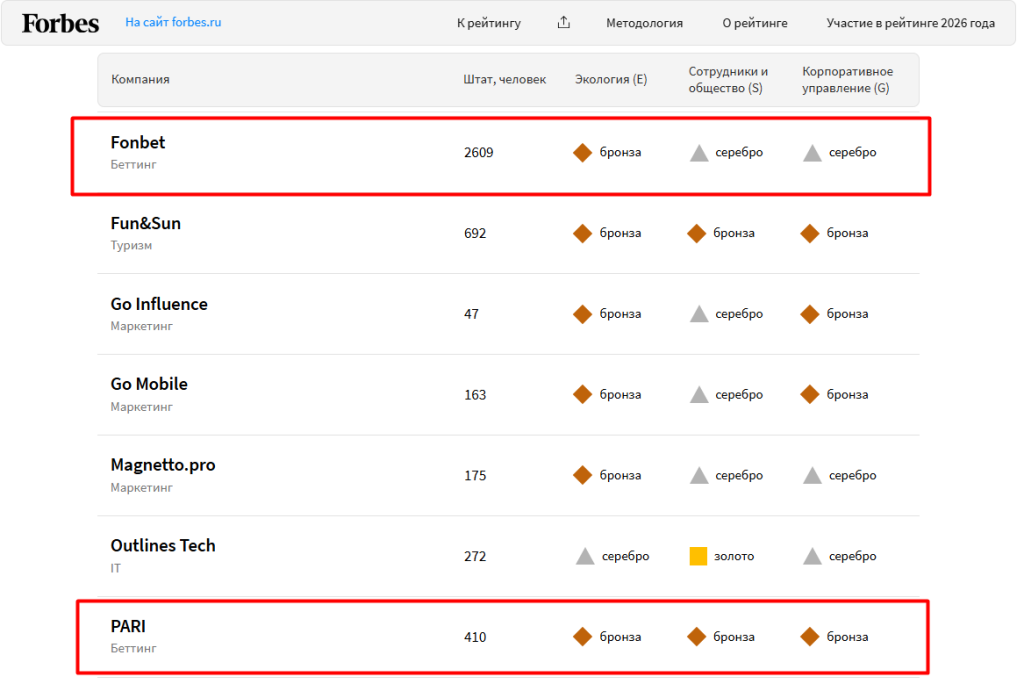Click Fonbet silver governance triangle icon
This screenshot has width=1024, height=684.
coord(812,154)
